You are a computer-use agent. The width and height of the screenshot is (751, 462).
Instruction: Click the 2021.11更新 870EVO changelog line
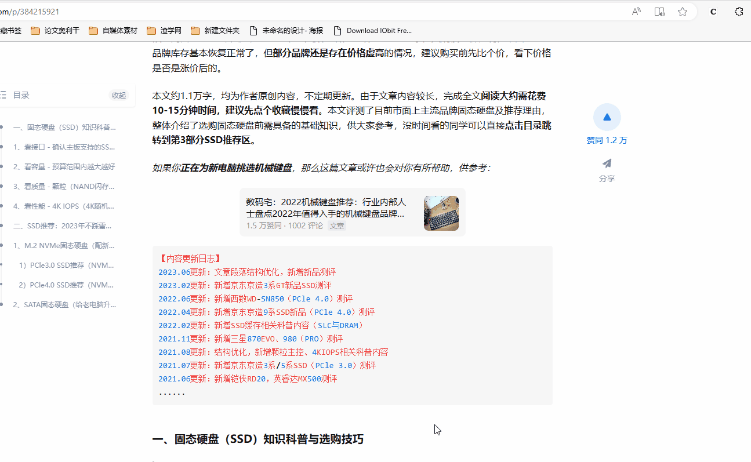point(251,338)
